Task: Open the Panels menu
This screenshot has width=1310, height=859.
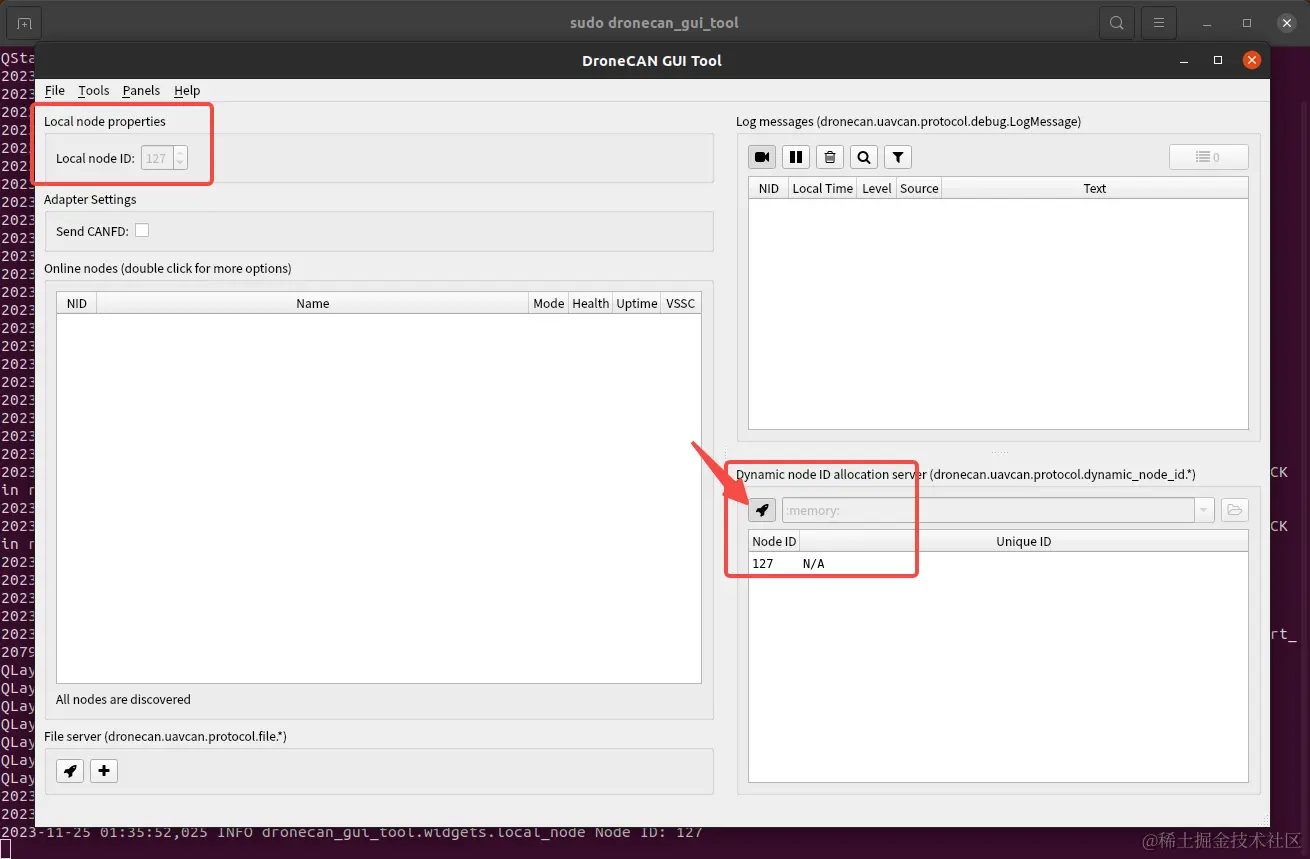Action: coord(140,90)
